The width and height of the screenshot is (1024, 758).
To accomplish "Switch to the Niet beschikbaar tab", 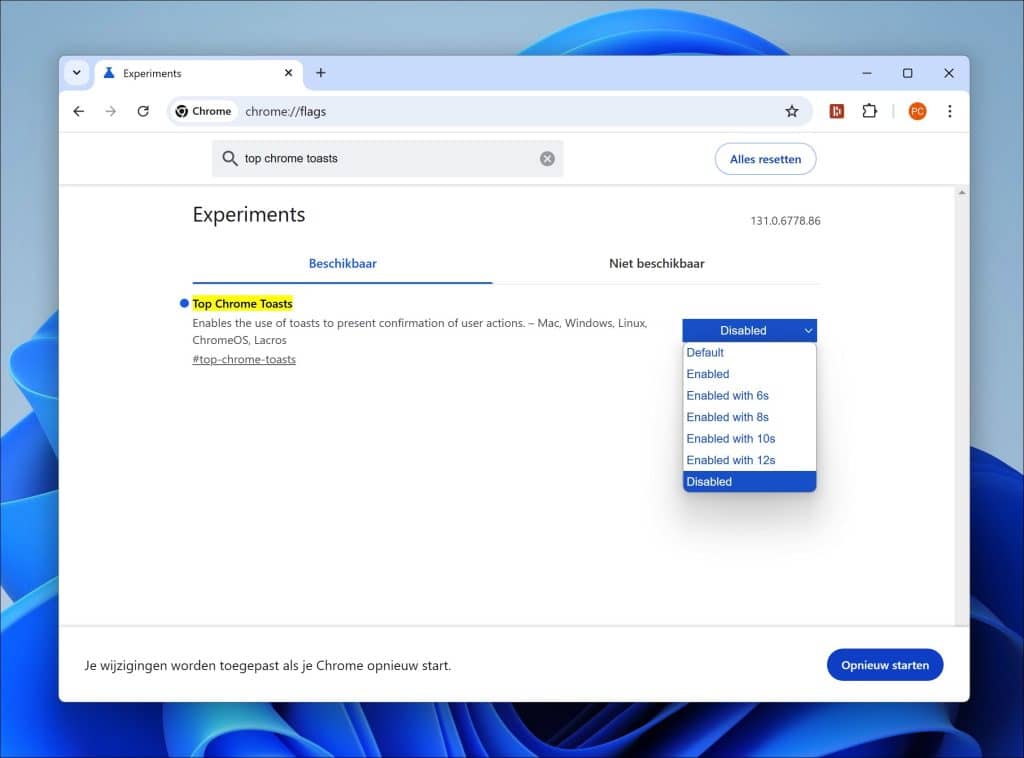I will coord(656,264).
